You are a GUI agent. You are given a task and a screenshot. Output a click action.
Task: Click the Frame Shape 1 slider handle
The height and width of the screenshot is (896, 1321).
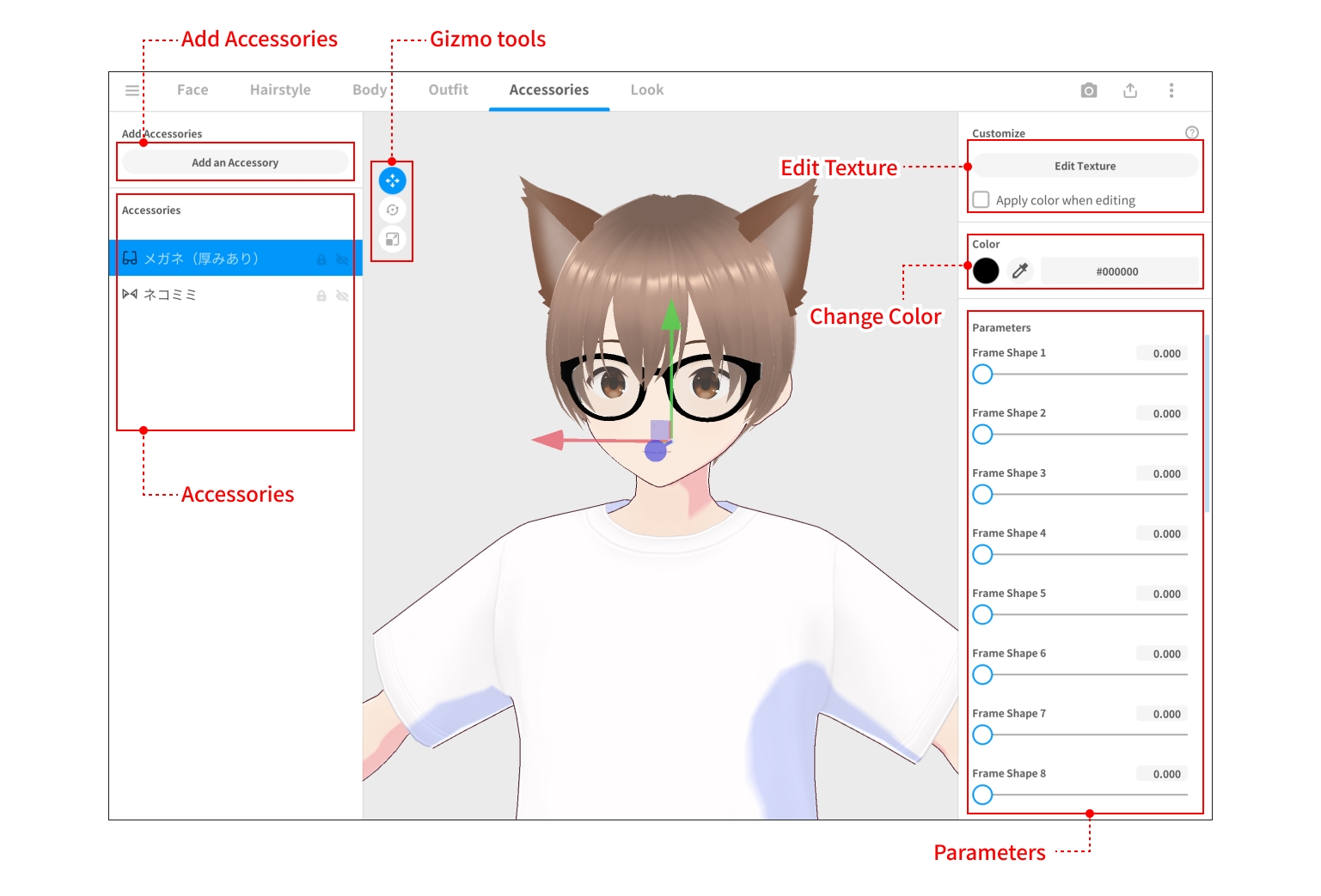click(982, 375)
